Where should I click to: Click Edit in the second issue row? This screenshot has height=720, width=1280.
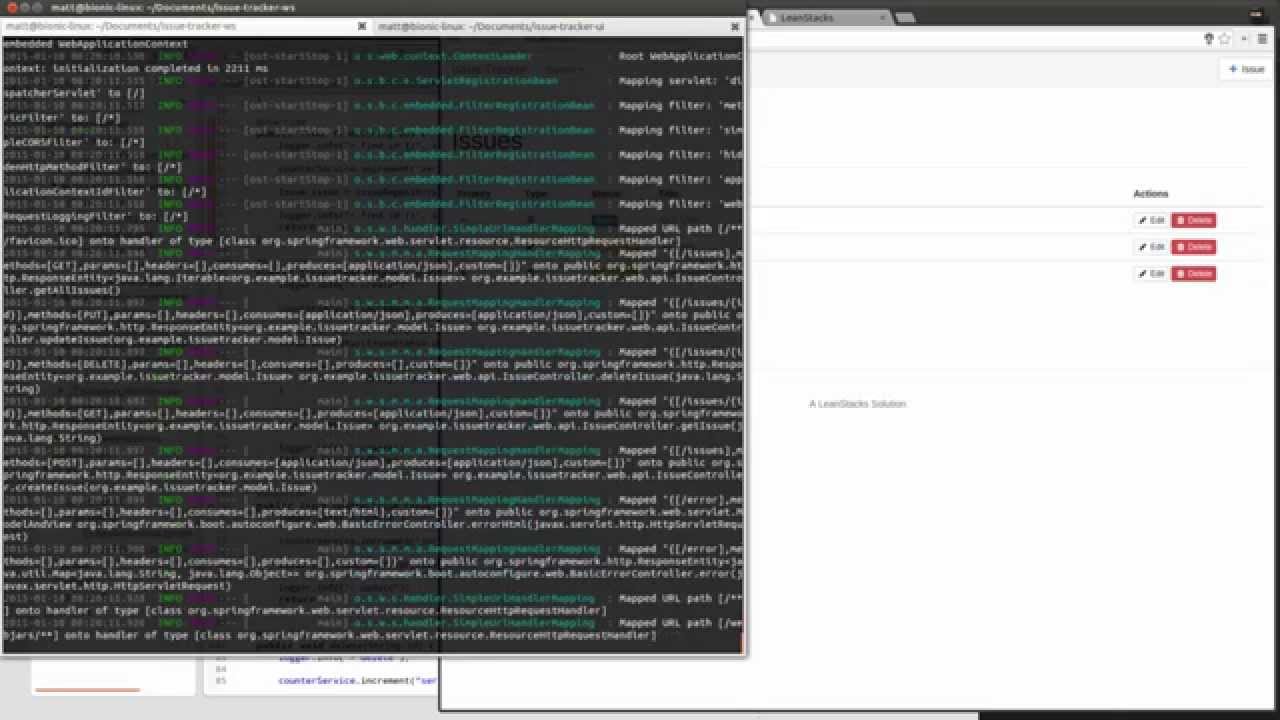click(1151, 246)
